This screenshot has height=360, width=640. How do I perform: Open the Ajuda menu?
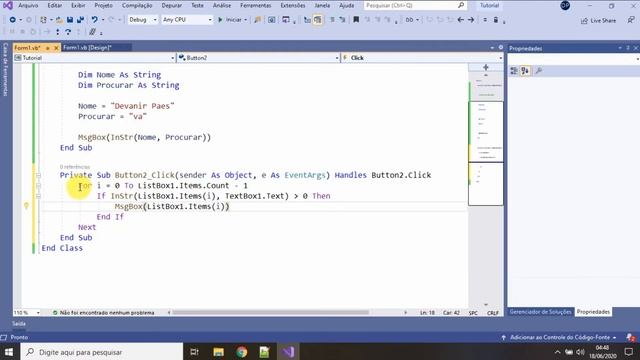coord(347,5)
